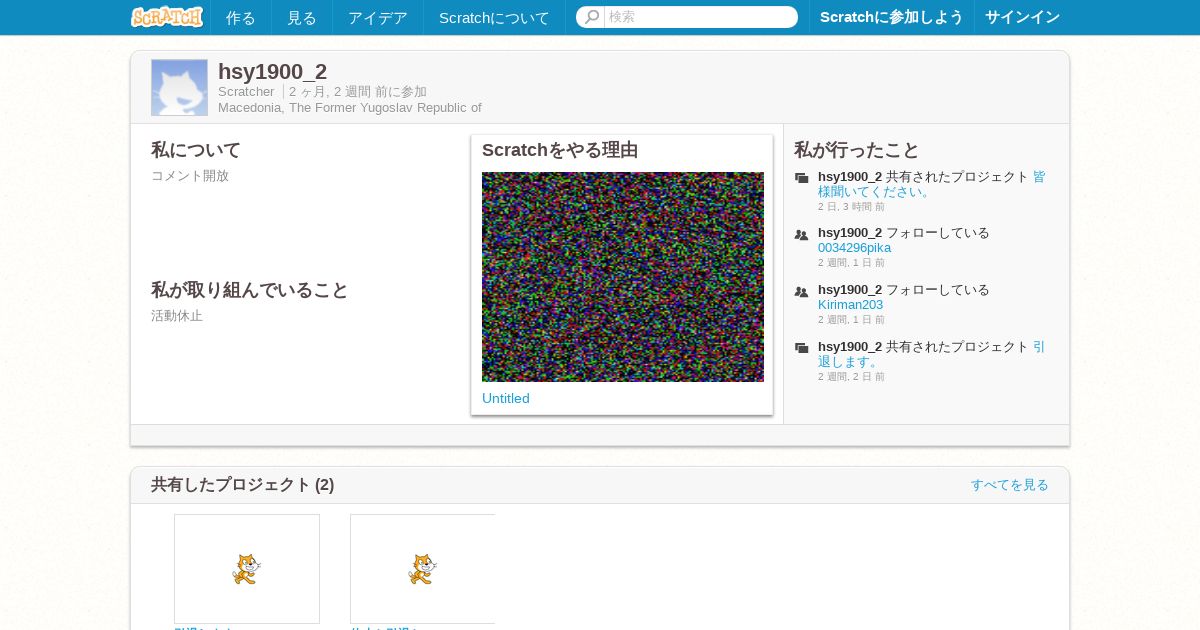Open hsy1900_2 profile avatar image
Image resolution: width=1200 pixels, height=630 pixels.
coord(179,88)
